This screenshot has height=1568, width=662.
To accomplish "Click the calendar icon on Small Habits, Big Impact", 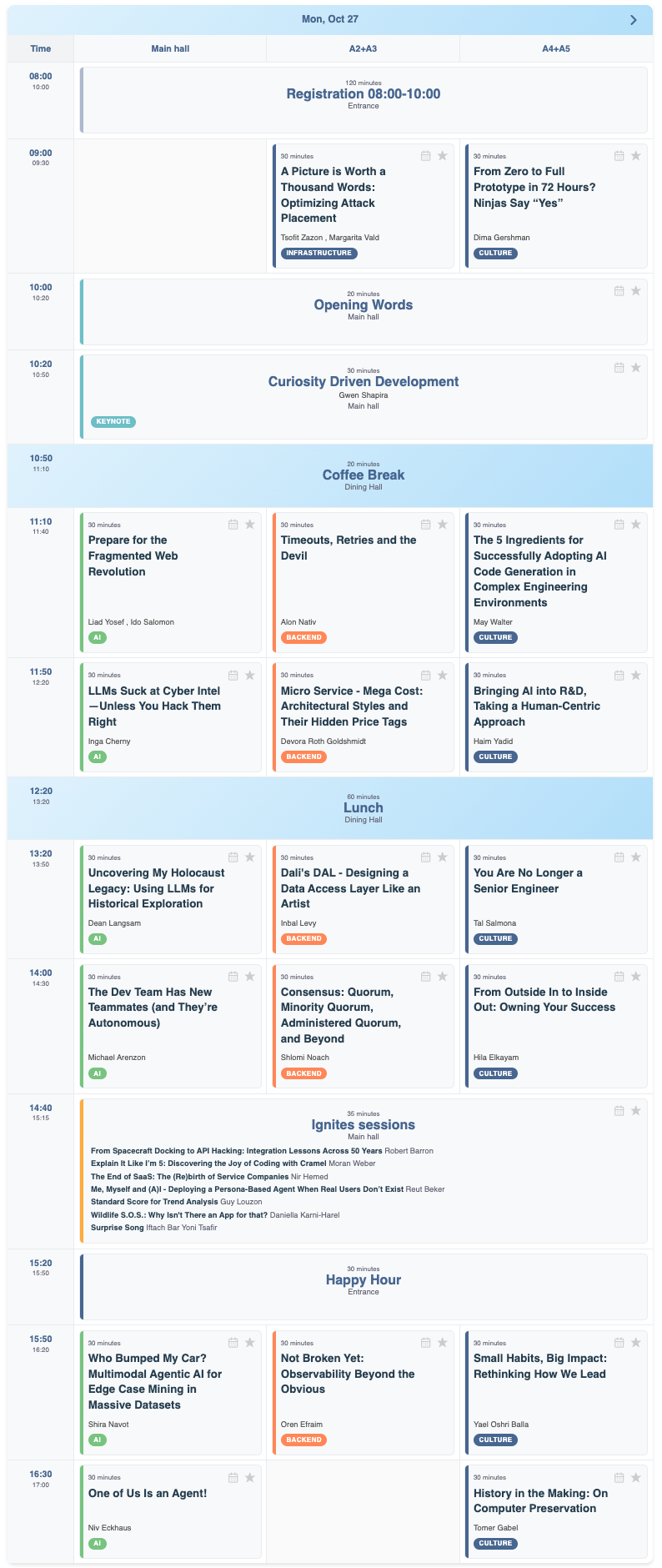I will click(x=619, y=1343).
